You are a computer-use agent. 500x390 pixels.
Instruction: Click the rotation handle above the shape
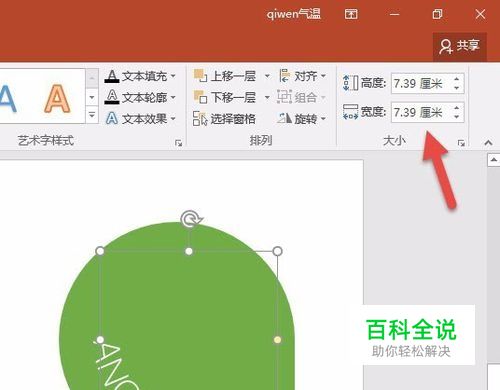tap(190, 219)
